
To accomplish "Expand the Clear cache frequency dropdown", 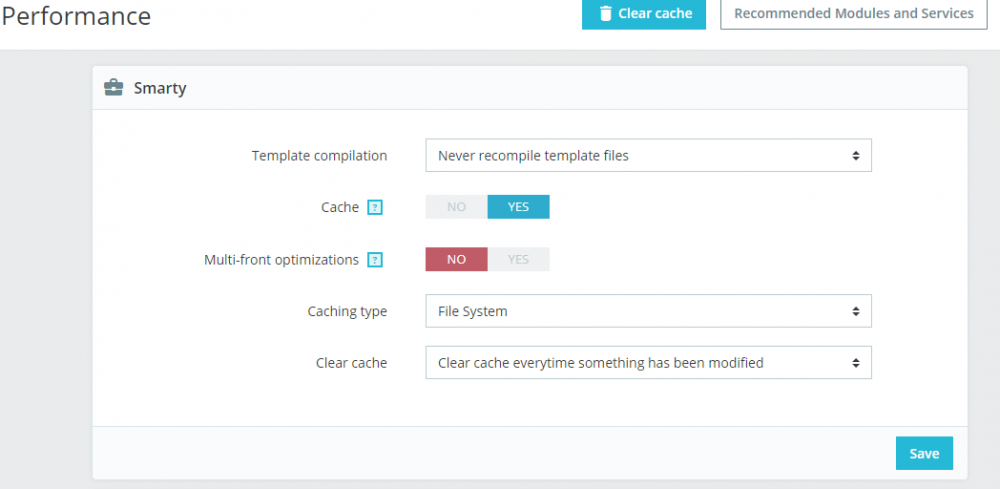I will (648, 363).
